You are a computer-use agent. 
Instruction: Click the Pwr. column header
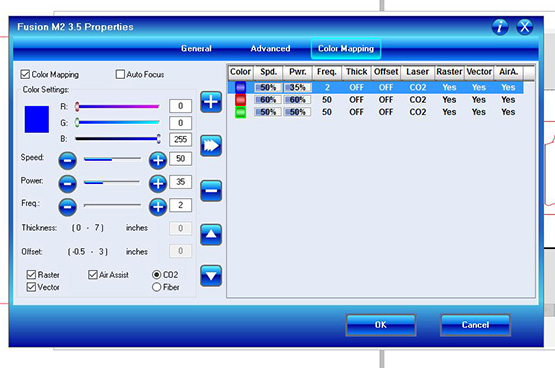click(298, 72)
